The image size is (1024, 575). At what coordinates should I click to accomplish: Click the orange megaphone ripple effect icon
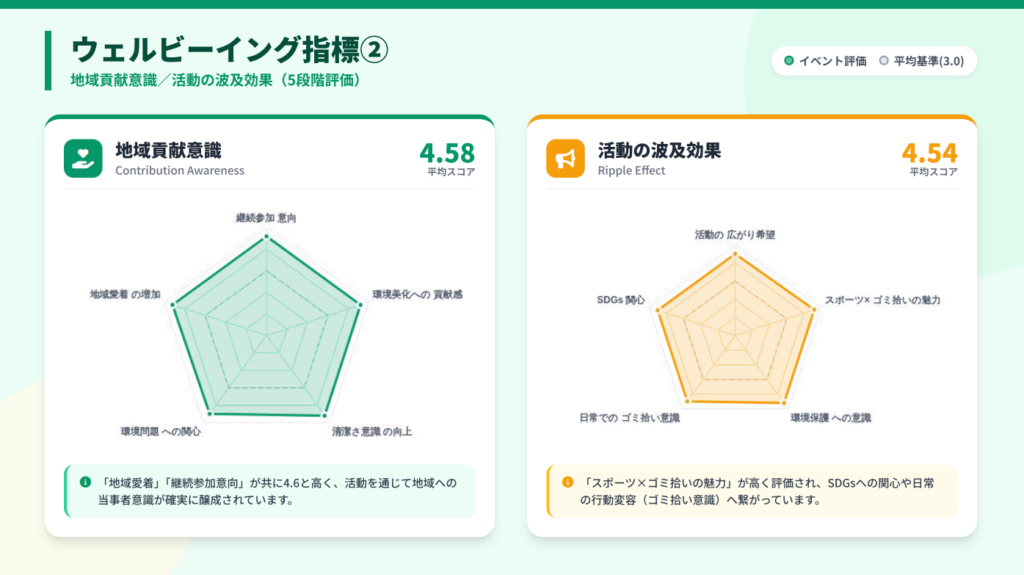point(565,158)
